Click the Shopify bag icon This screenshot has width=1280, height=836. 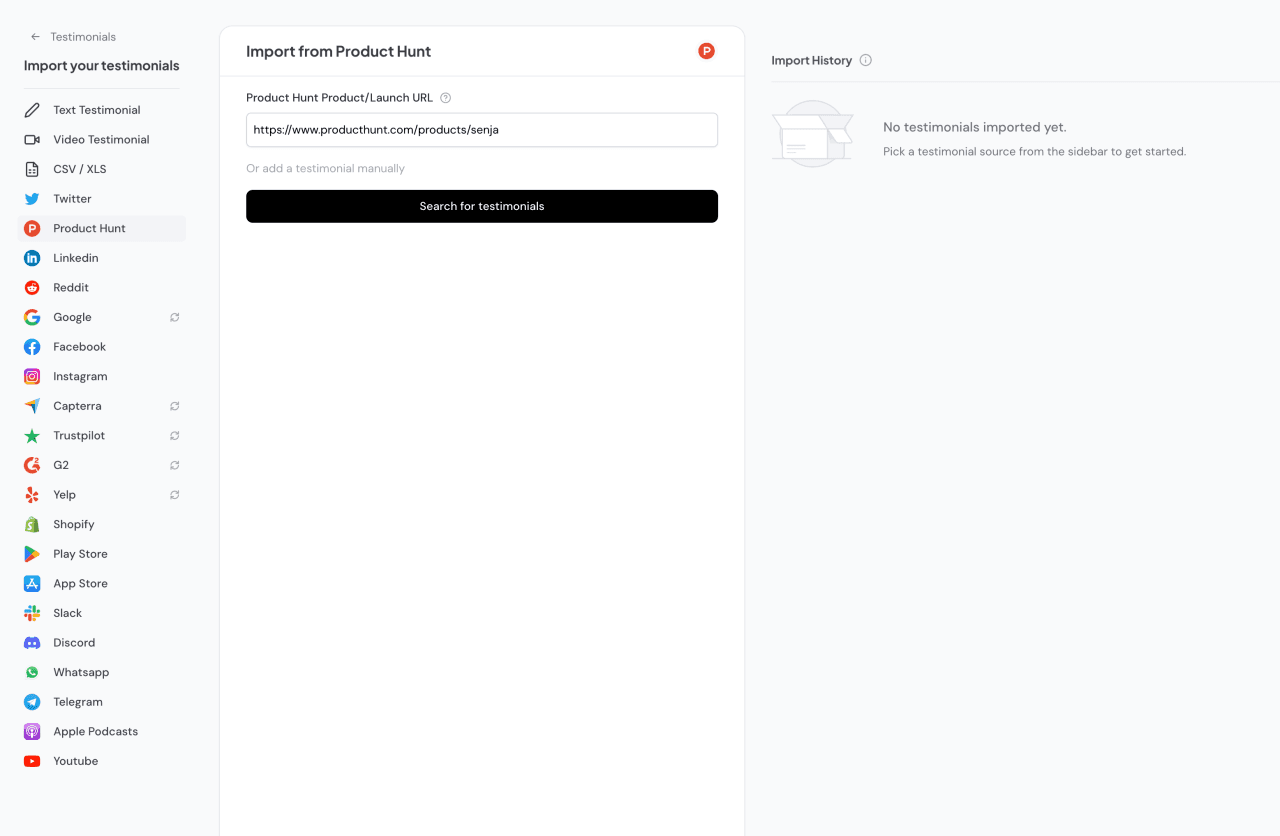coord(32,525)
